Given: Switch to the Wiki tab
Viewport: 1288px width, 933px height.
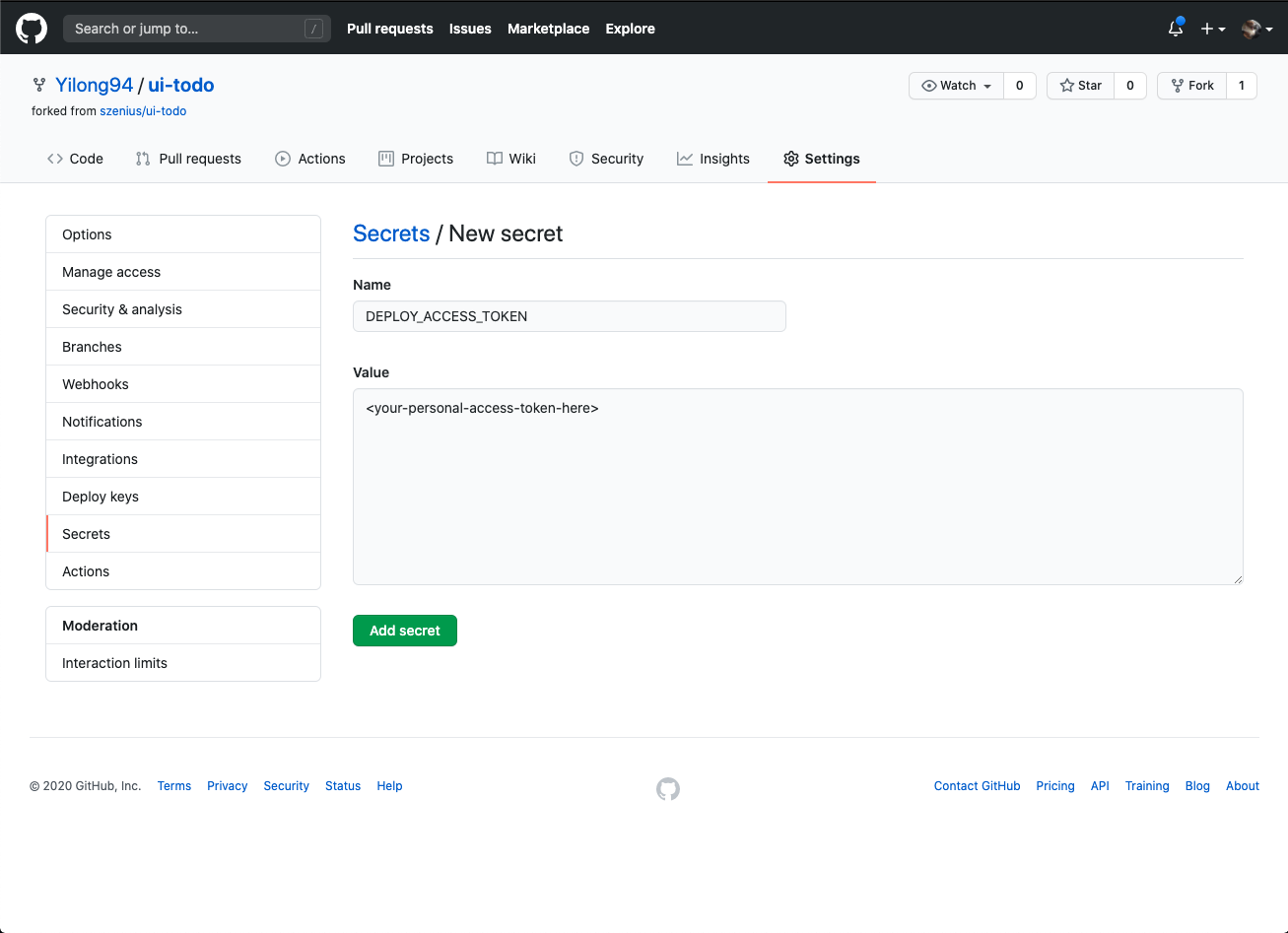Looking at the screenshot, I should (511, 159).
